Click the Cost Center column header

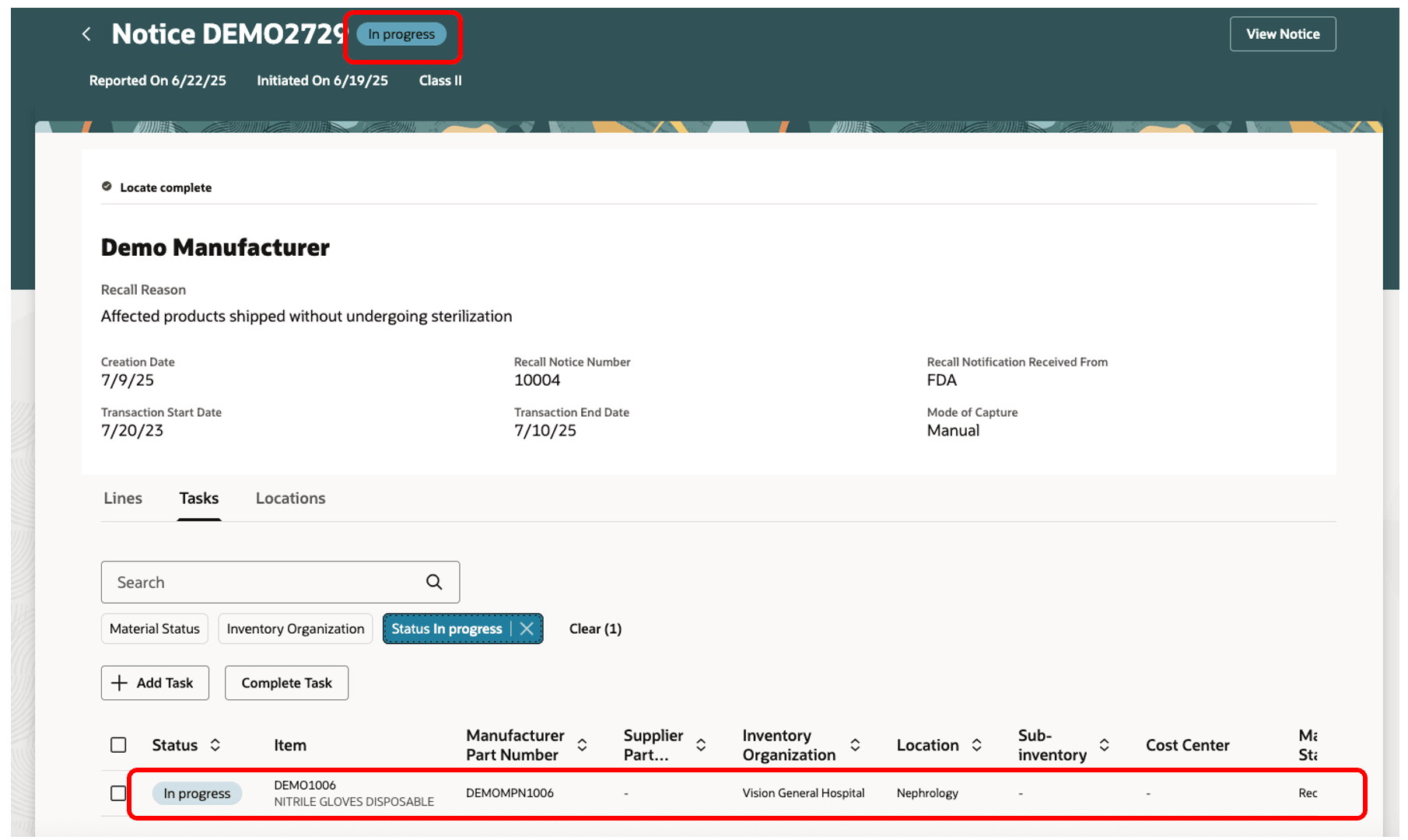click(x=1188, y=745)
